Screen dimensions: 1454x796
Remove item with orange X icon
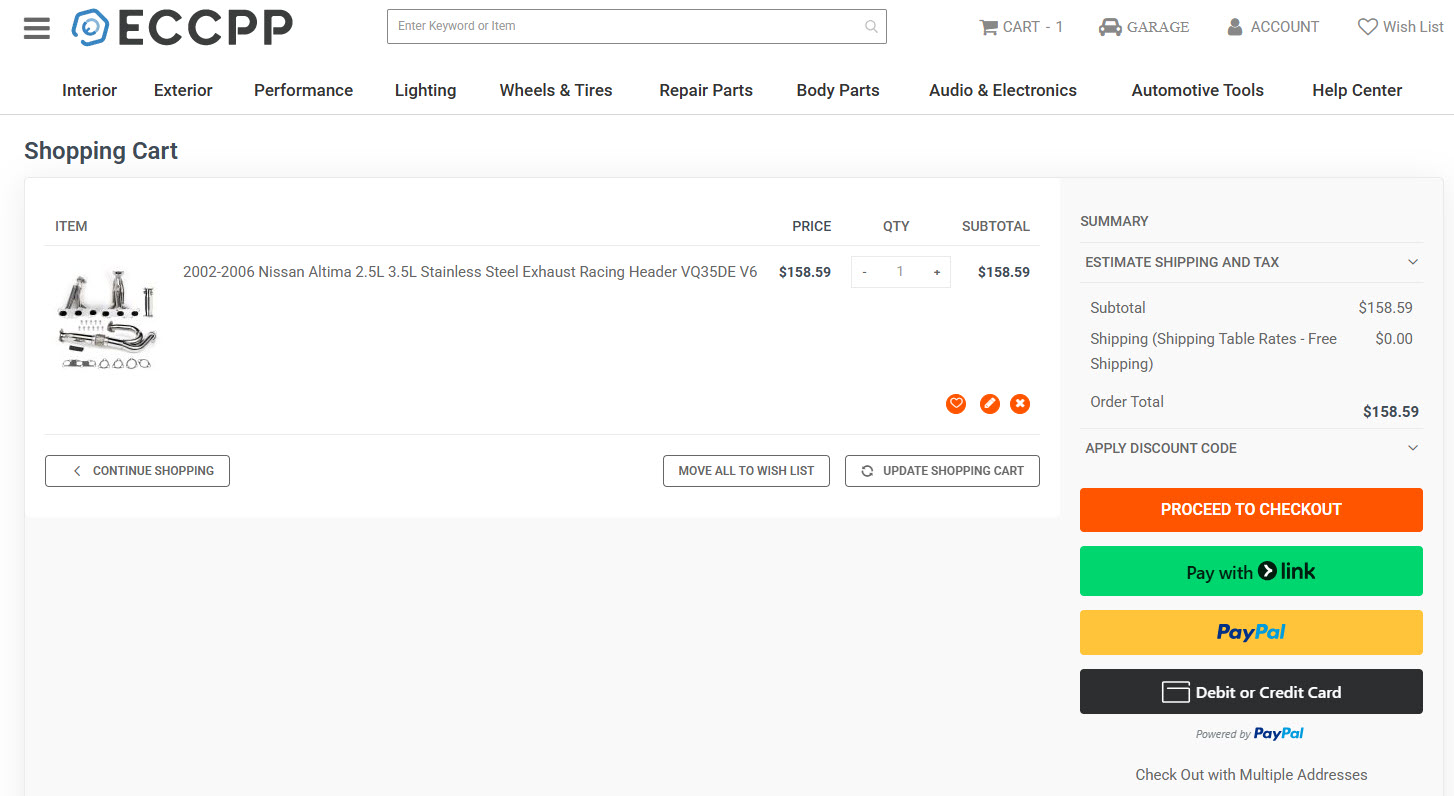pos(1020,404)
